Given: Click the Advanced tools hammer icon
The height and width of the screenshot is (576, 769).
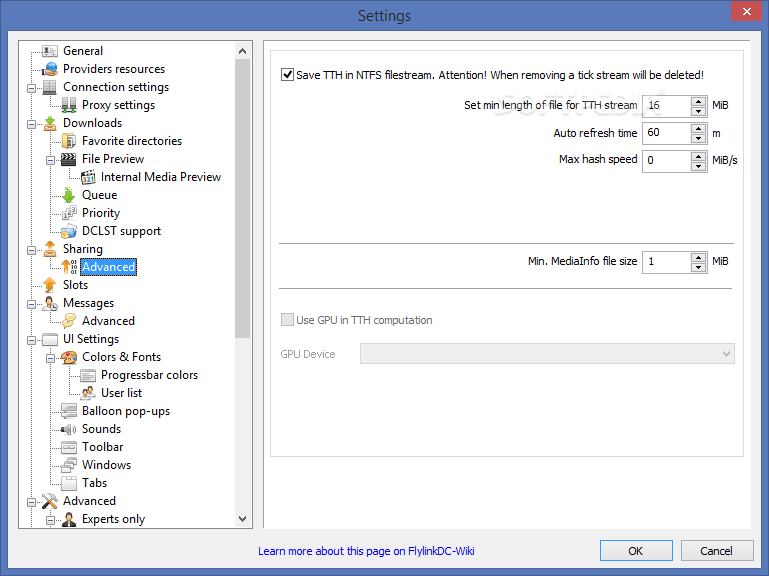Looking at the screenshot, I should 50,501.
